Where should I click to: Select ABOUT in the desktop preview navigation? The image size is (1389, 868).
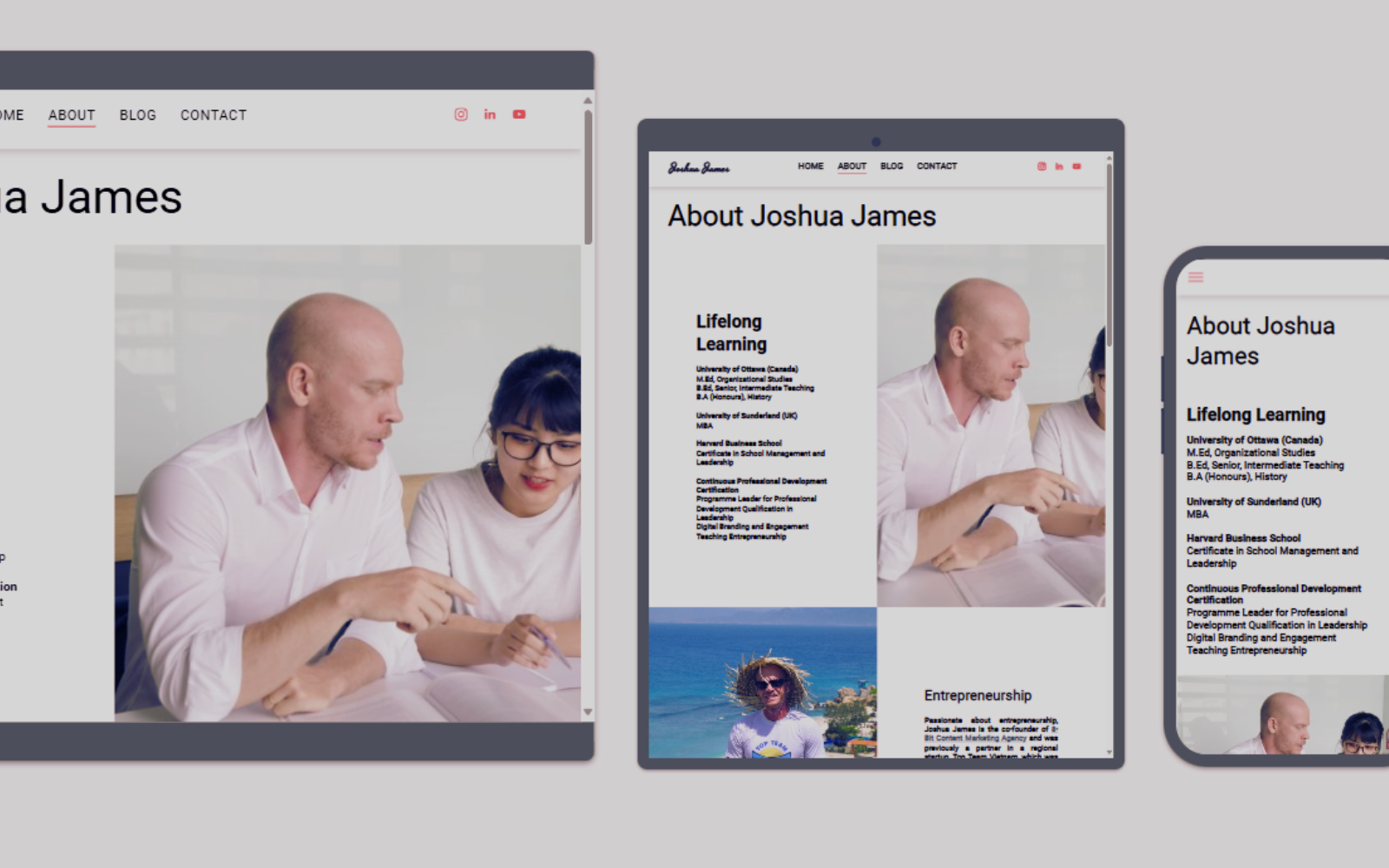click(72, 115)
